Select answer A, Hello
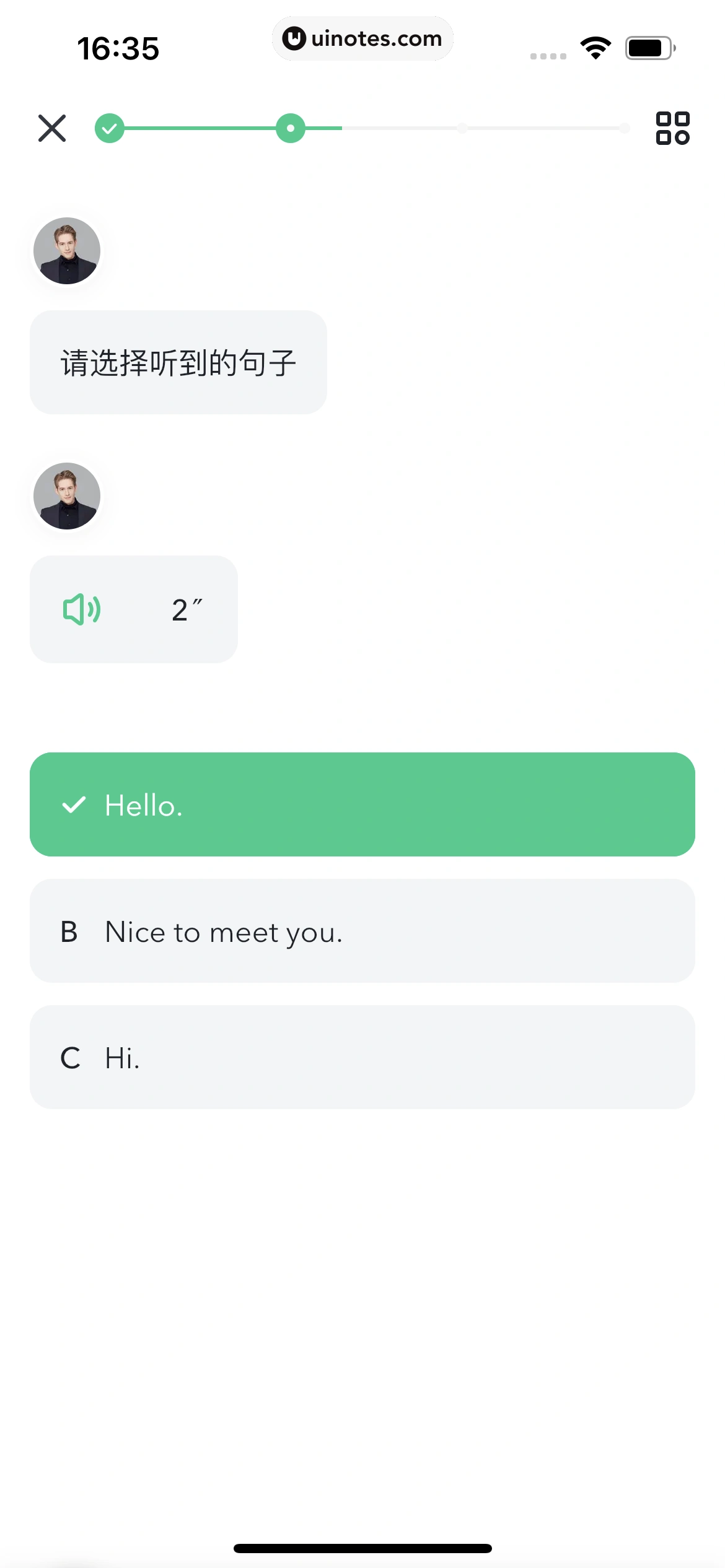This screenshot has height=1568, width=725. (x=362, y=804)
